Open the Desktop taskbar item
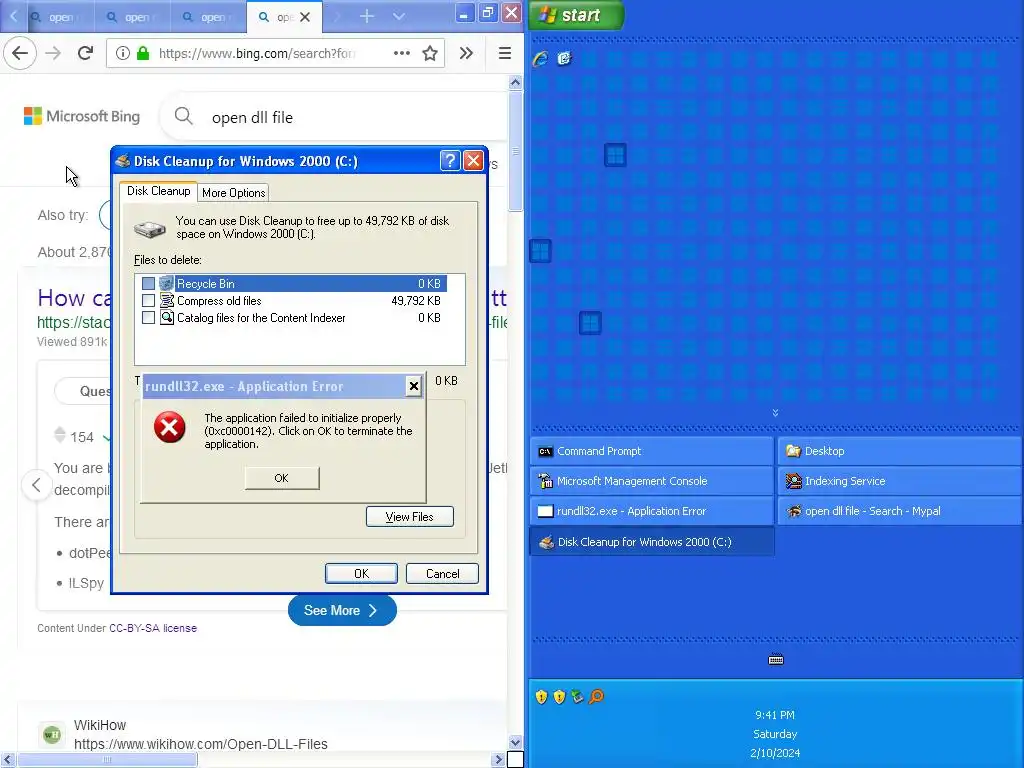The image size is (1024, 768). click(899, 451)
